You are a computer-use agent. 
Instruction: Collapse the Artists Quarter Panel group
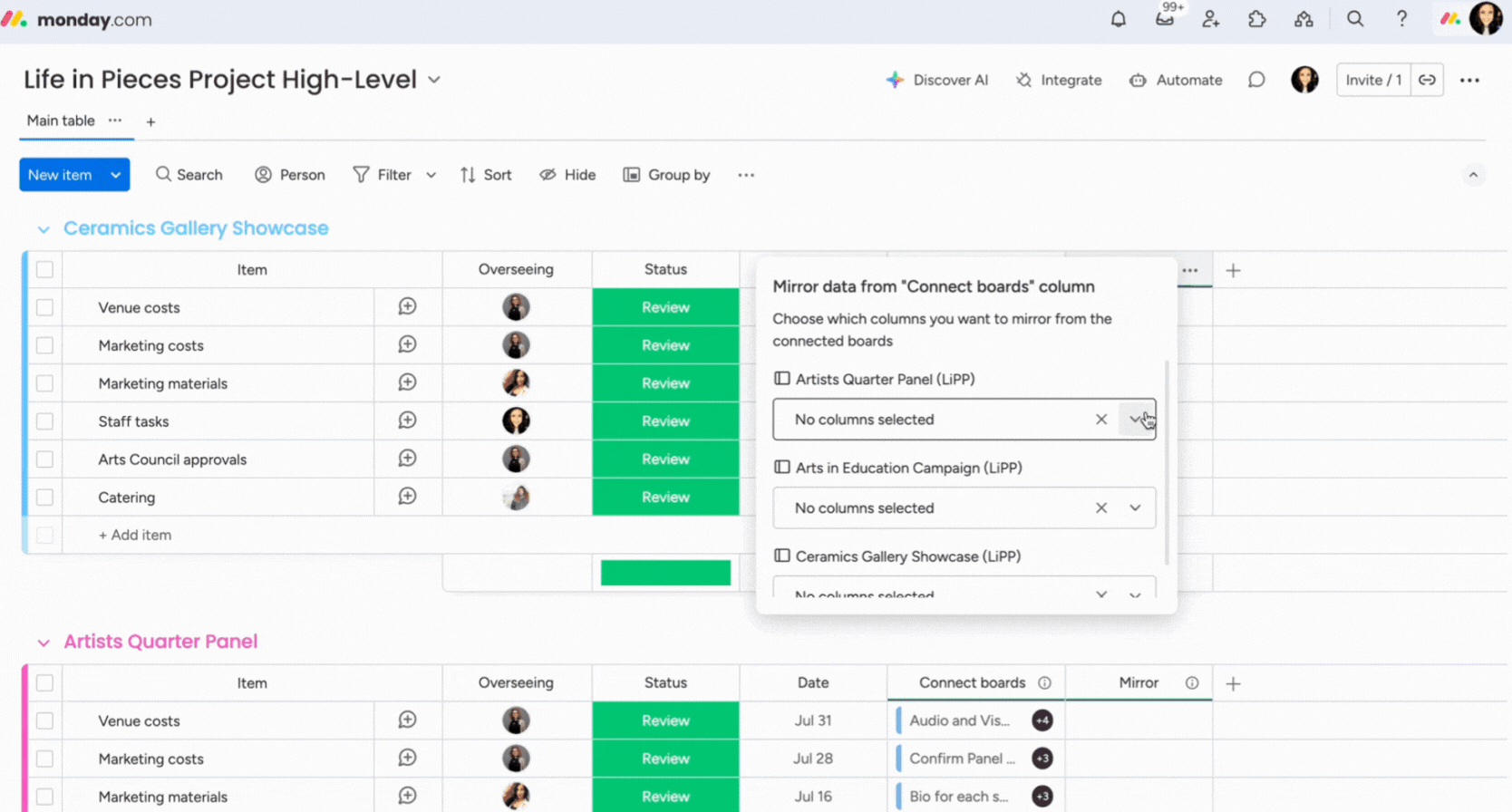[44, 643]
